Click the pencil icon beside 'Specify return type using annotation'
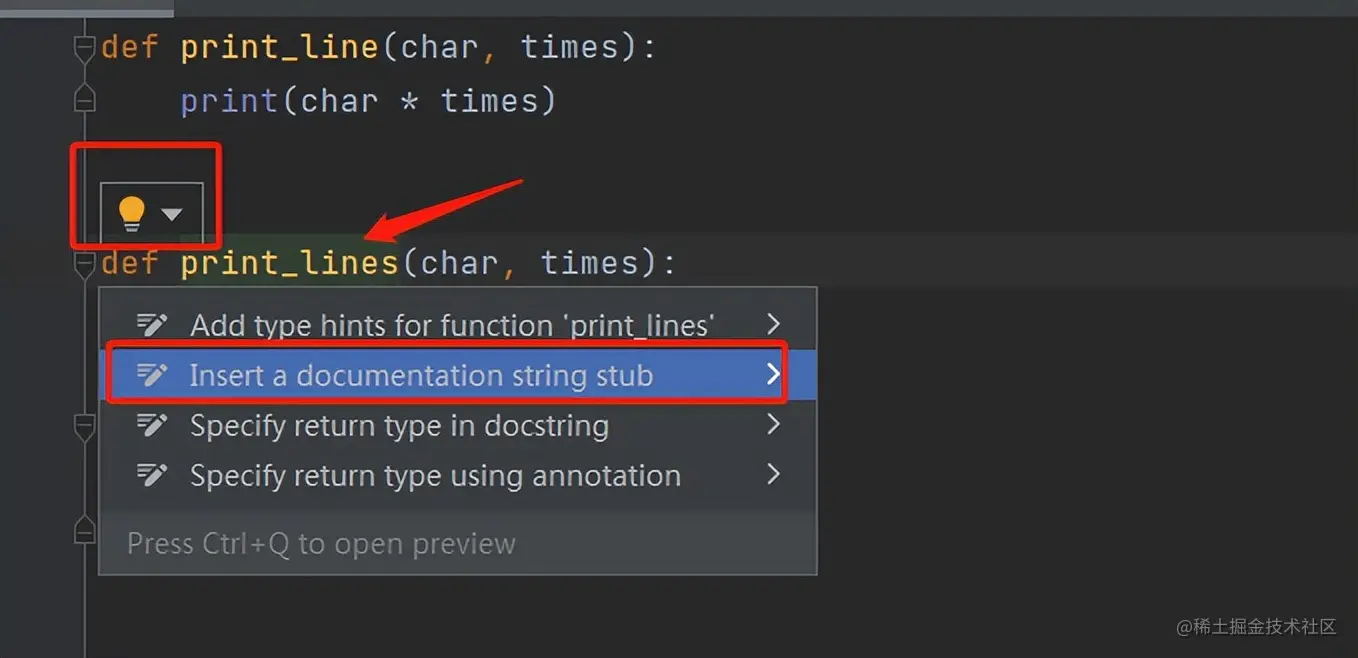This screenshot has width=1358, height=658. point(152,474)
